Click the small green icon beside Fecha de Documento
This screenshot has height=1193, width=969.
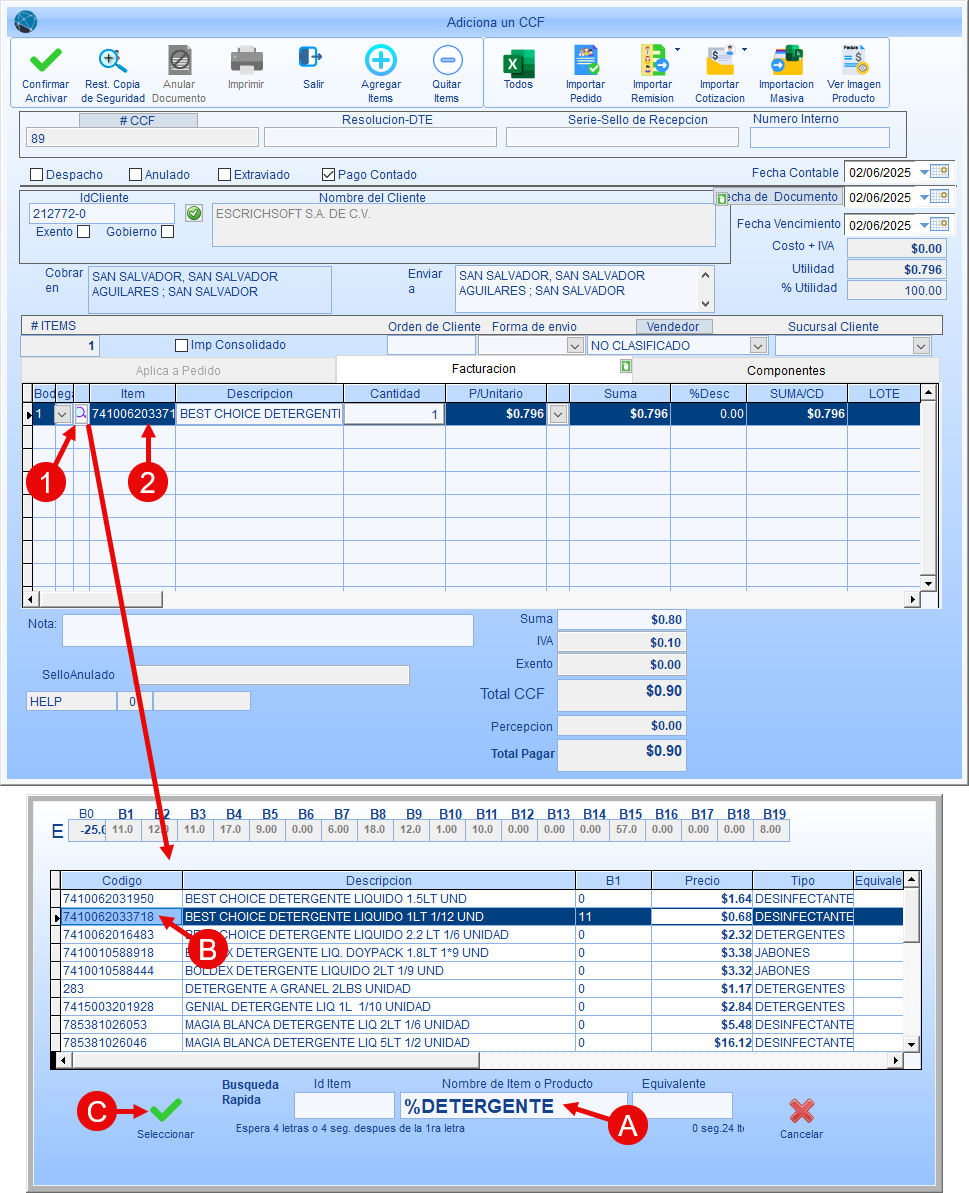click(722, 199)
